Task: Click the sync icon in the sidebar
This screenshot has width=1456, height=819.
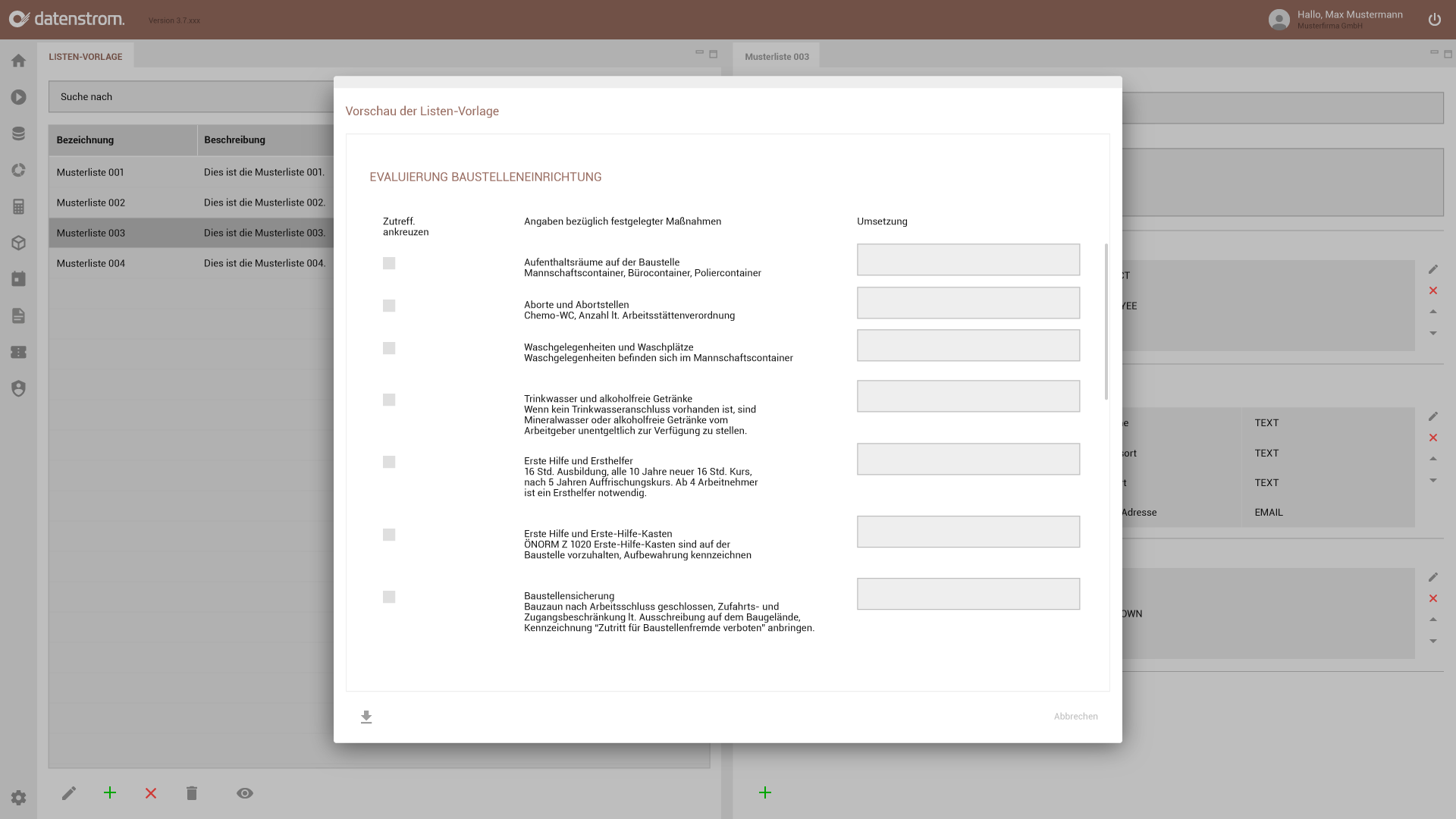Action: click(18, 170)
